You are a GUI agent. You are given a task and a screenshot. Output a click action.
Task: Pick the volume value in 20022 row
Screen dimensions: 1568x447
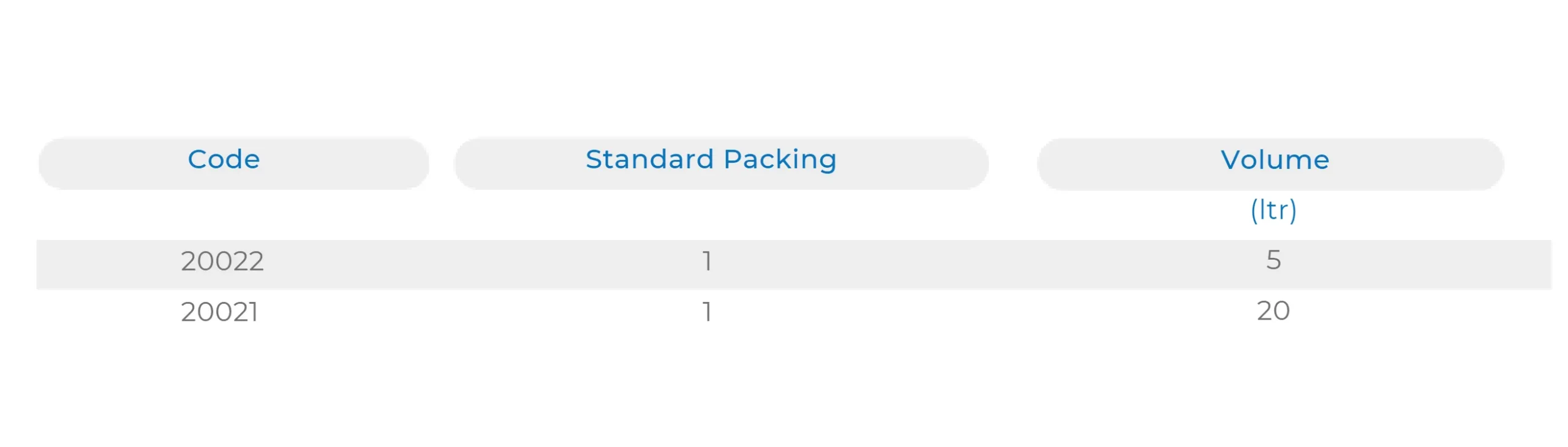click(x=1273, y=260)
